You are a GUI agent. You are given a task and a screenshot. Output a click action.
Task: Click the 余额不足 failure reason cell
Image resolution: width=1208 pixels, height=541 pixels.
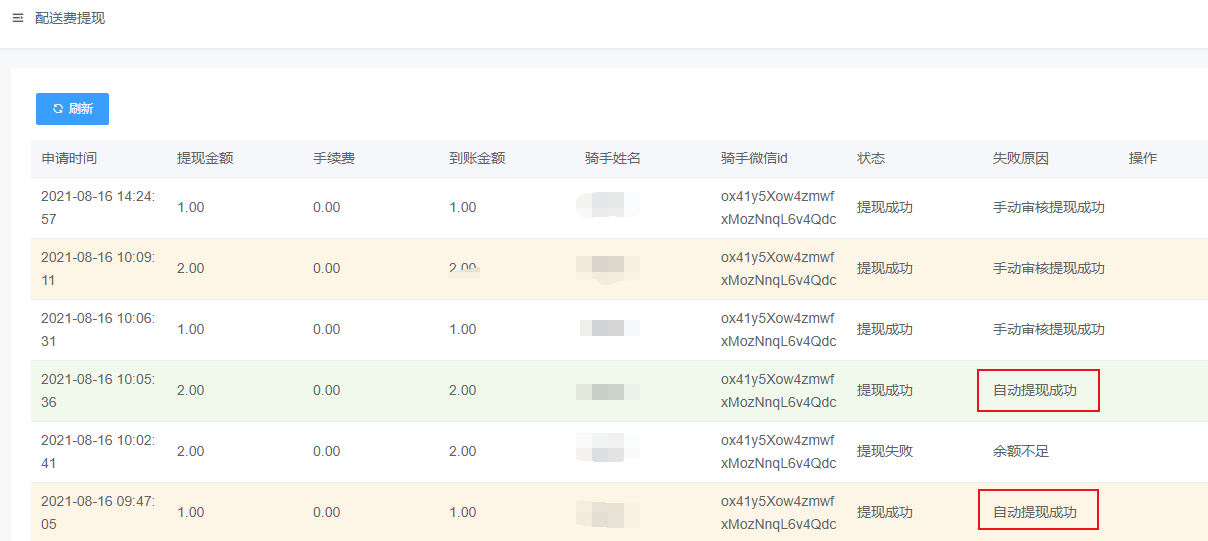(x=1021, y=451)
